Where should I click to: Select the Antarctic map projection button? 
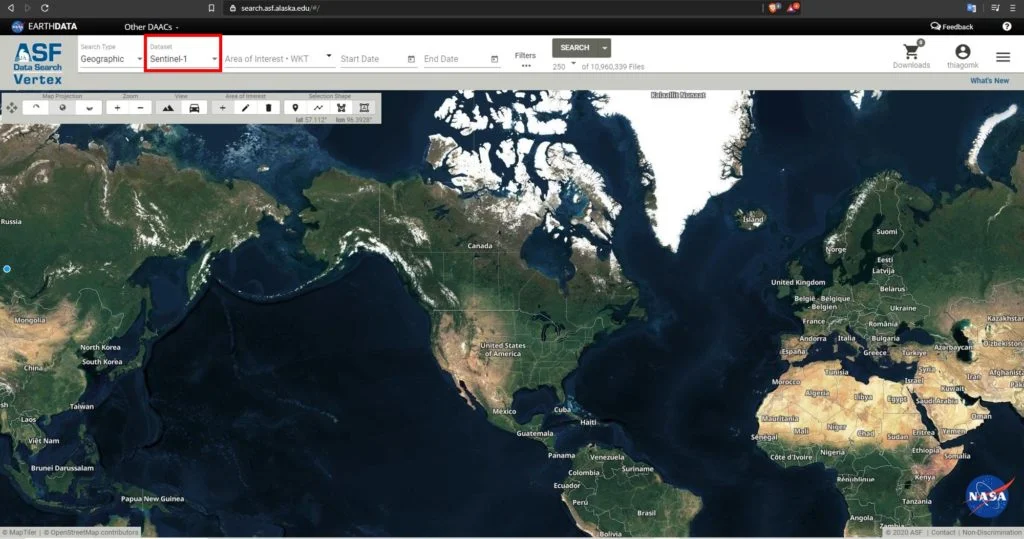click(x=89, y=108)
